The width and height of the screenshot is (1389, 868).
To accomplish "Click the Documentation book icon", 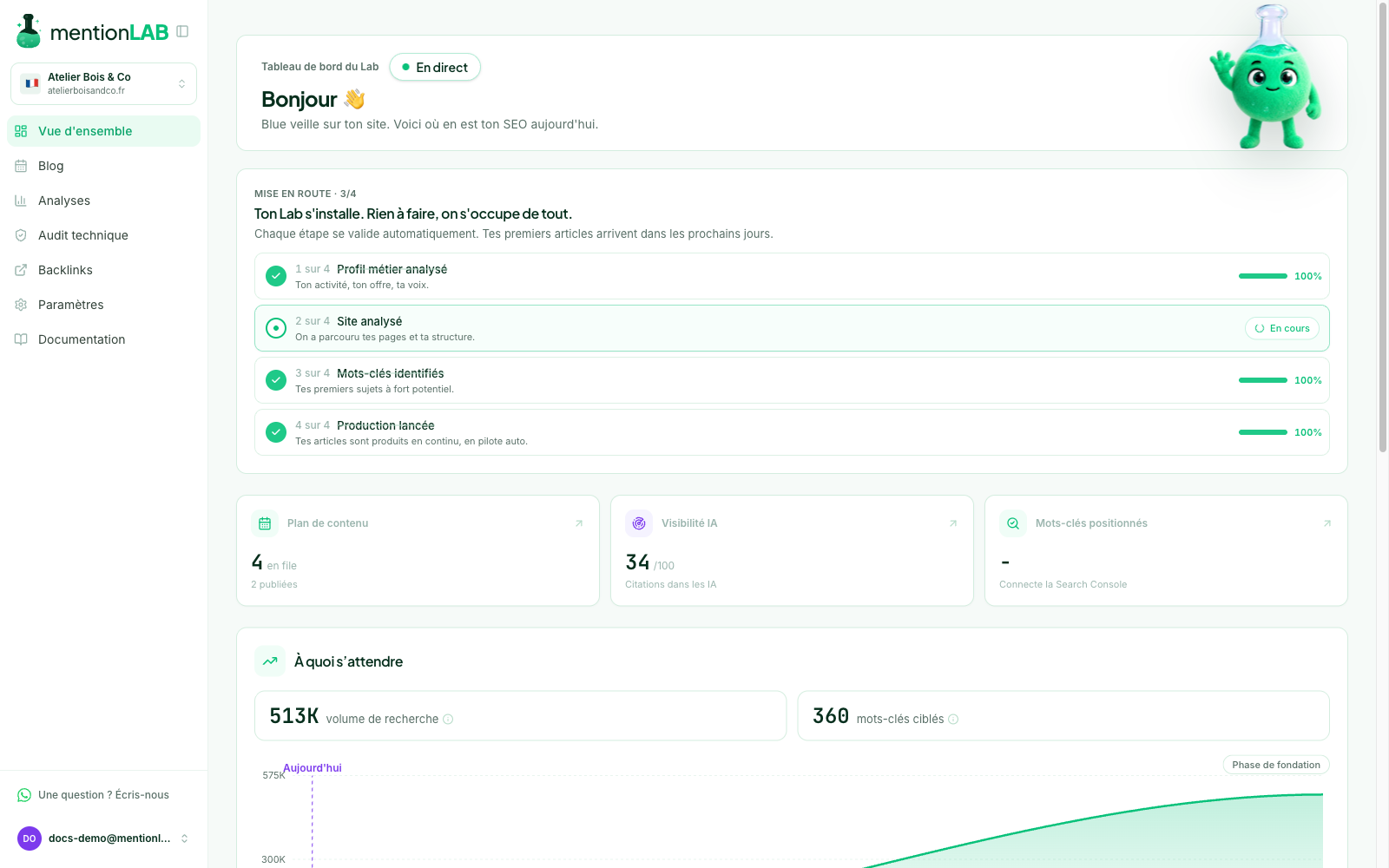I will [21, 339].
